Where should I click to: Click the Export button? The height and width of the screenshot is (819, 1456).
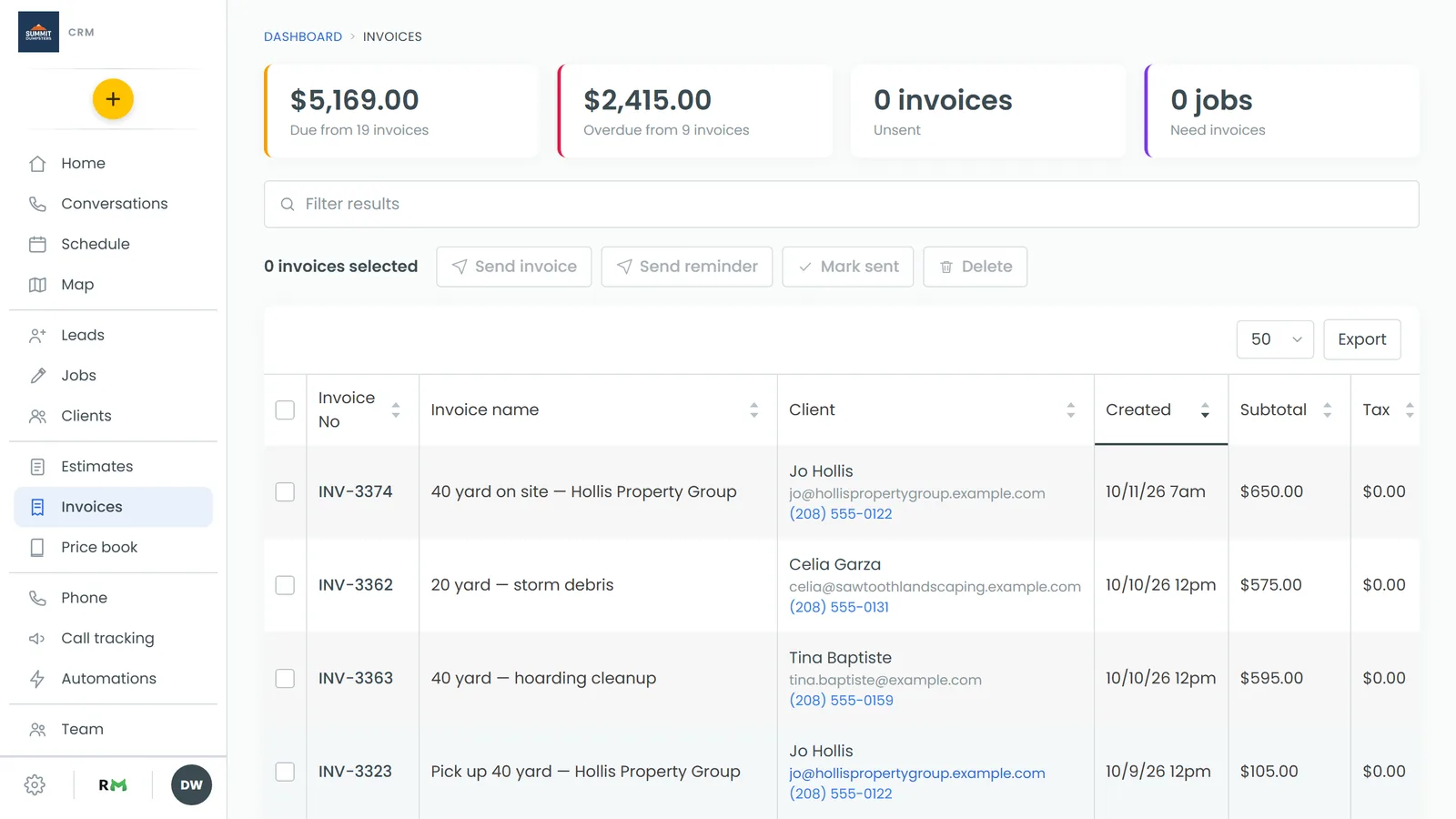click(x=1362, y=339)
